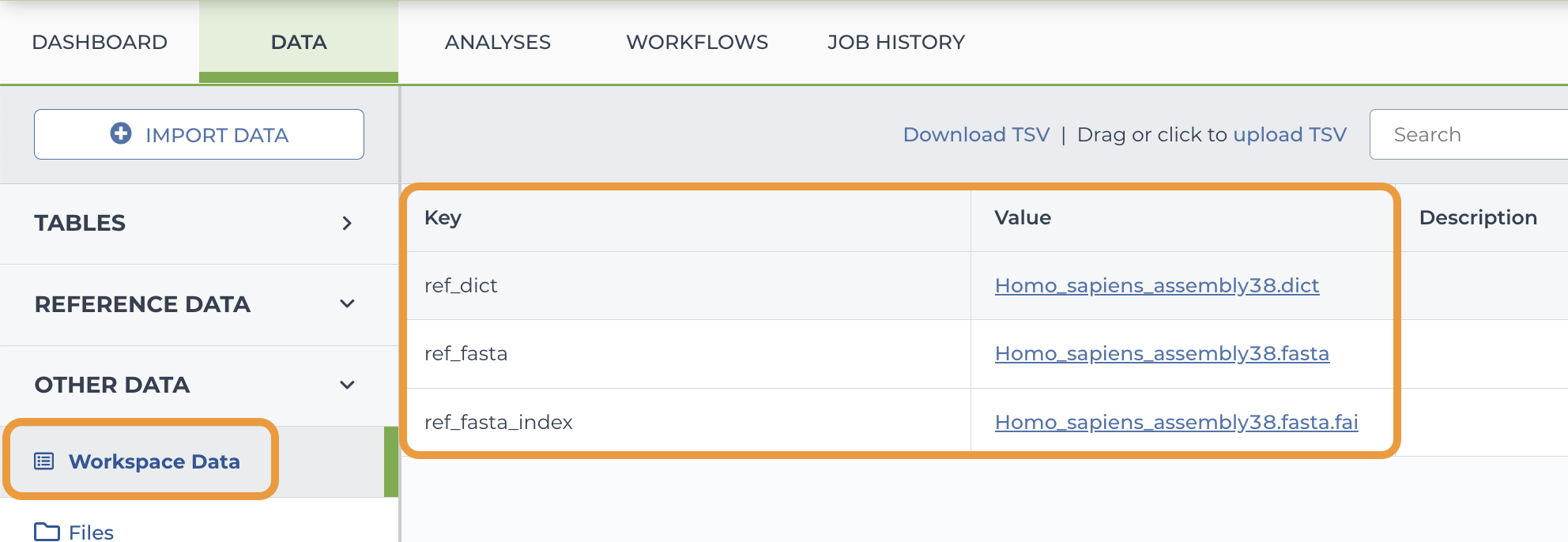Click the plus icon in IMPORT DATA
The image size is (1568, 542).
(x=121, y=134)
